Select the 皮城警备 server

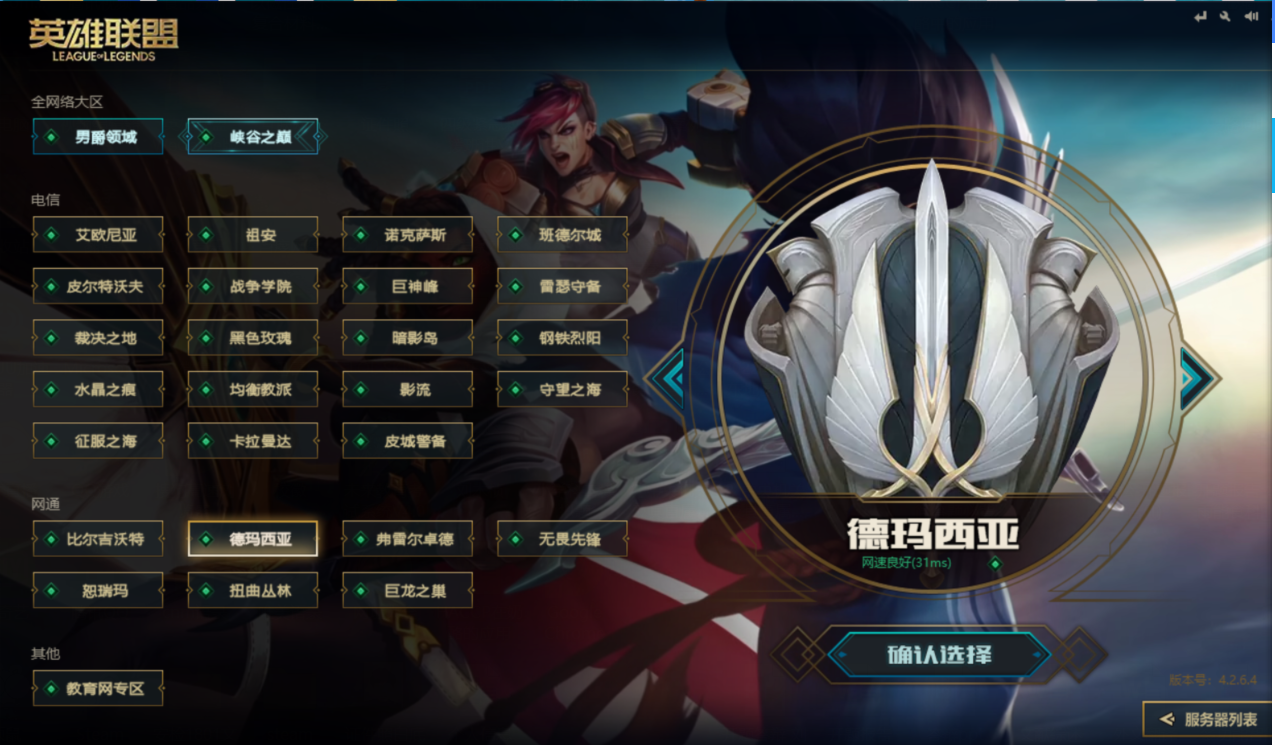coord(408,440)
